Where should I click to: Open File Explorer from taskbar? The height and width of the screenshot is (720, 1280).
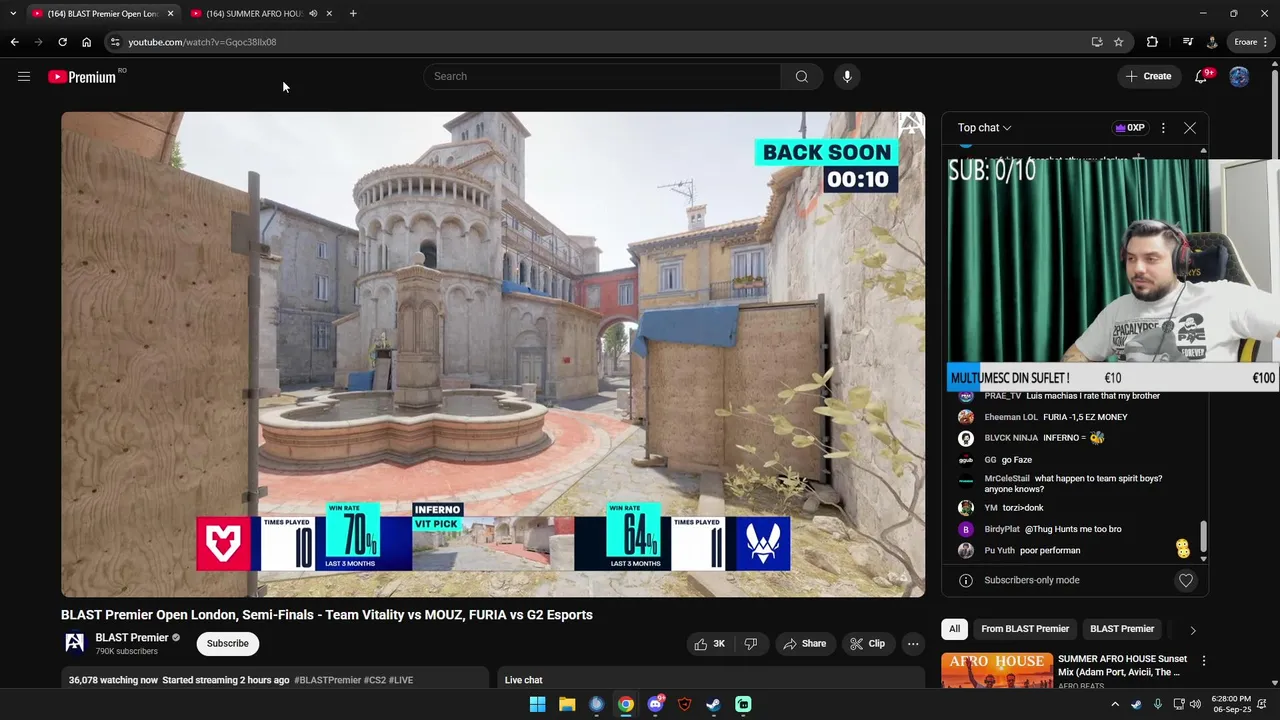(x=567, y=704)
